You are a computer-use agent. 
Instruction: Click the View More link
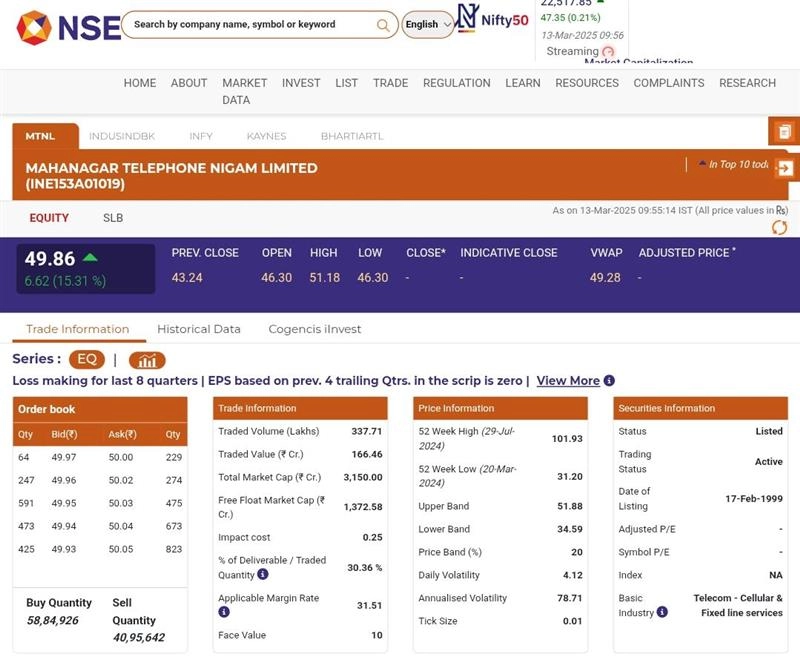(568, 381)
